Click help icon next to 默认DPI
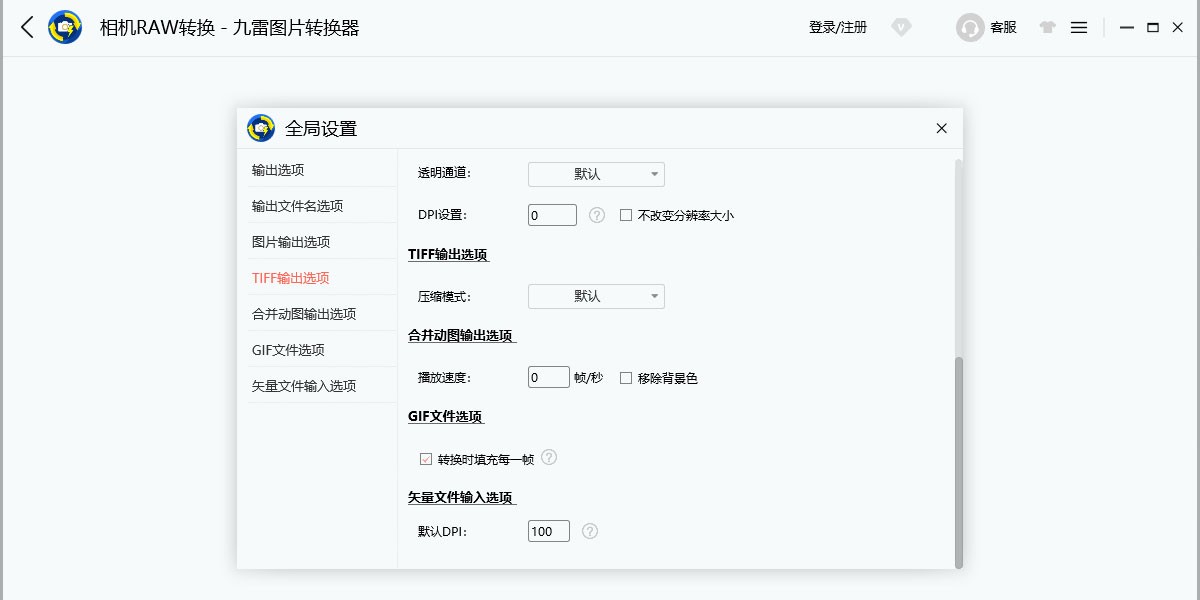The image size is (1200, 600). tap(590, 531)
